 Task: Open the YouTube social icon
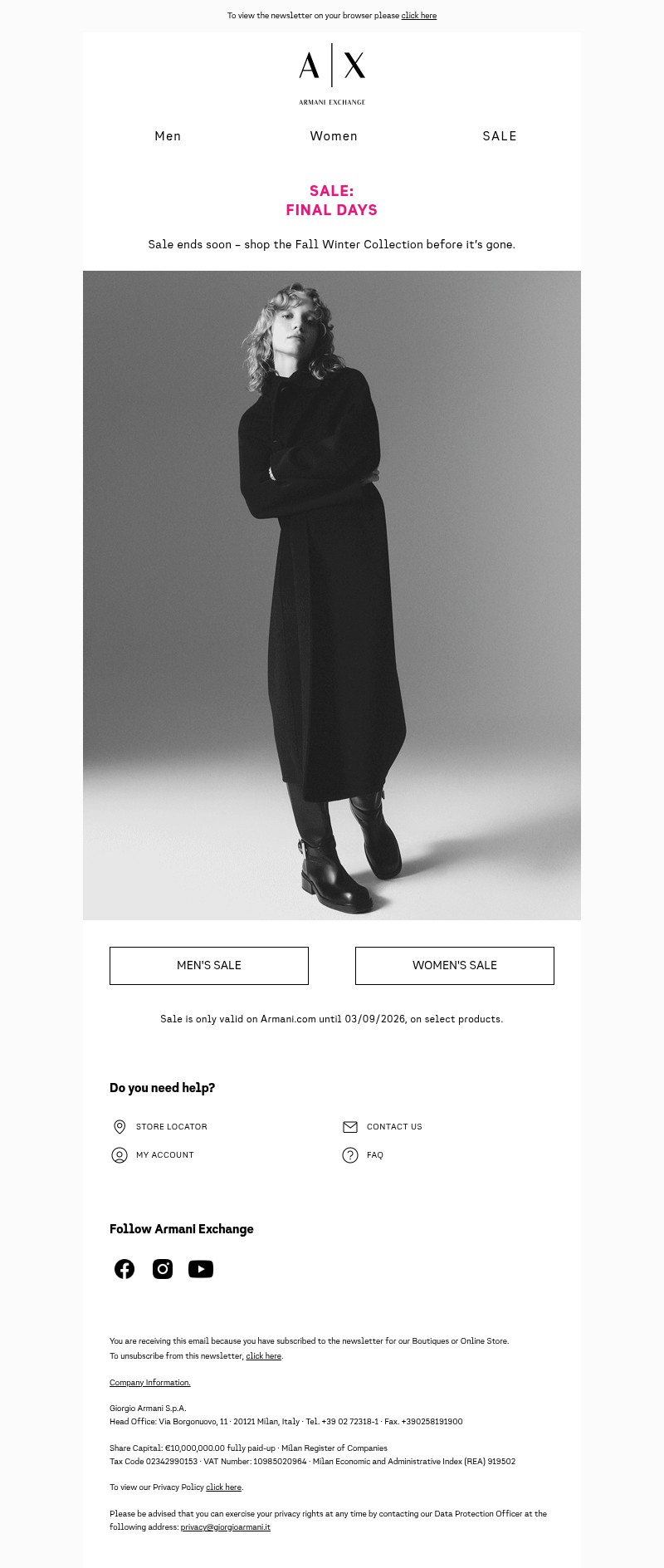click(201, 1269)
